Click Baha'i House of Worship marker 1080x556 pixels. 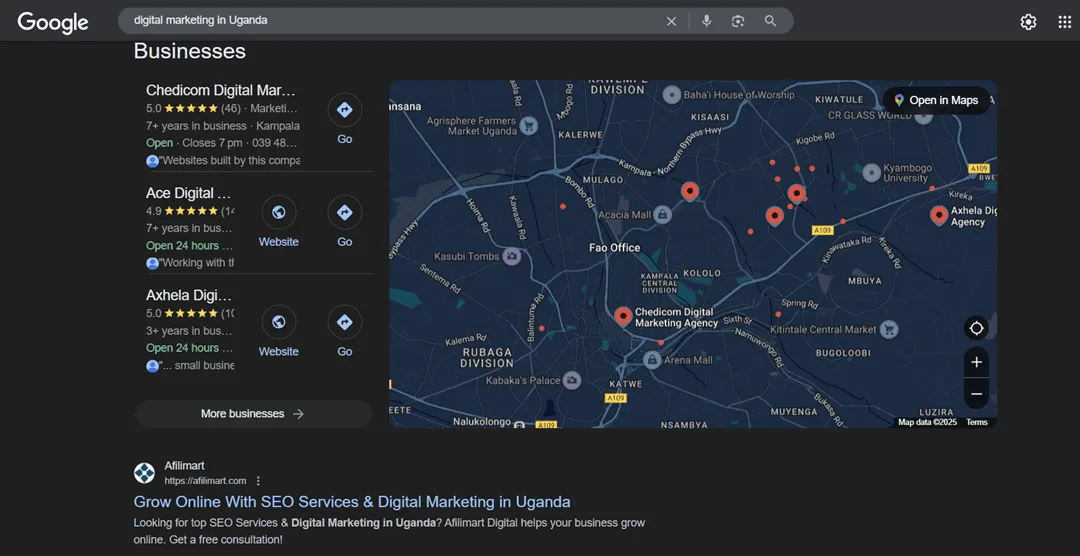672,95
